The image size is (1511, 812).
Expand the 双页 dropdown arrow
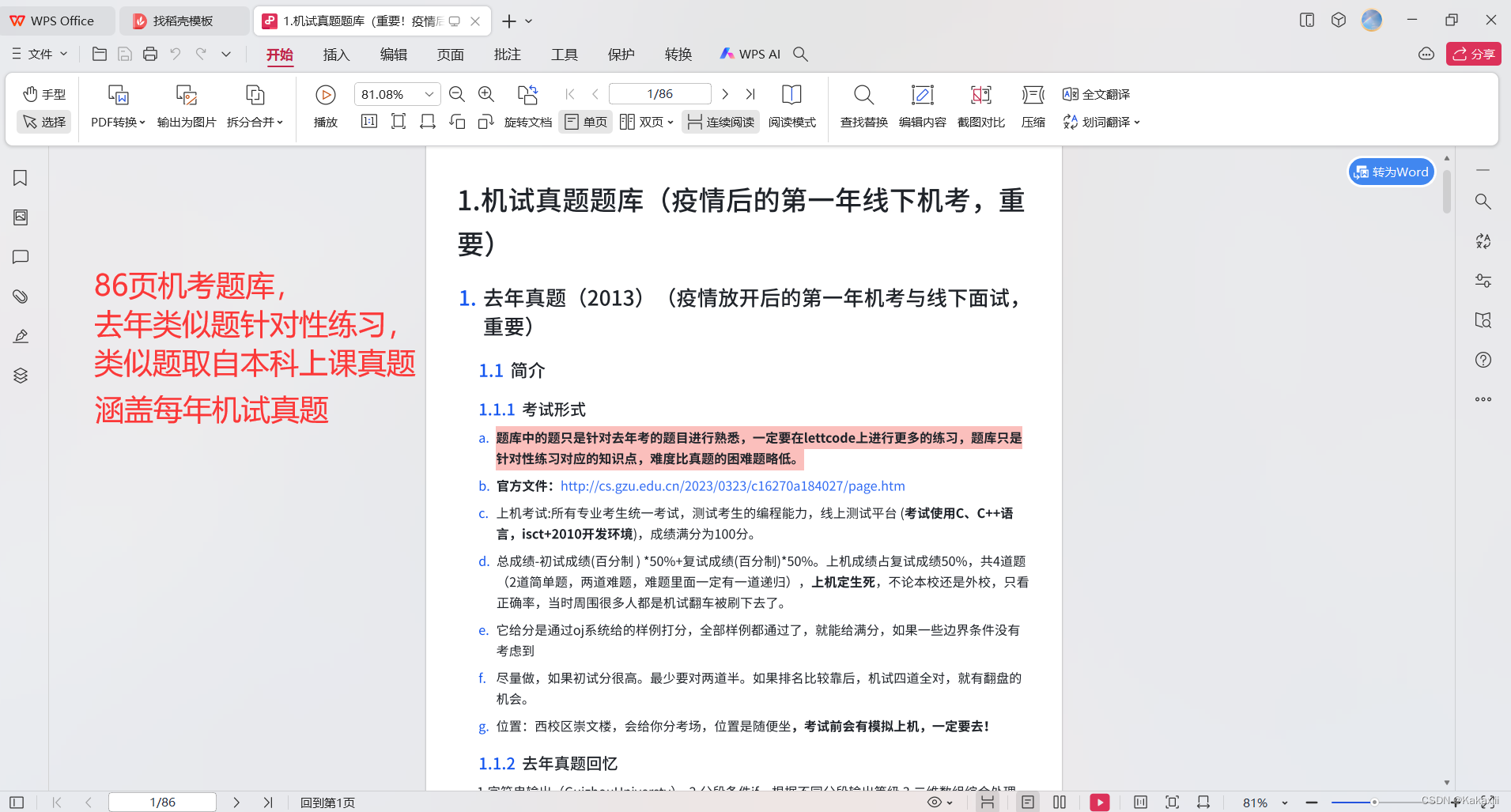pyautogui.click(x=671, y=123)
